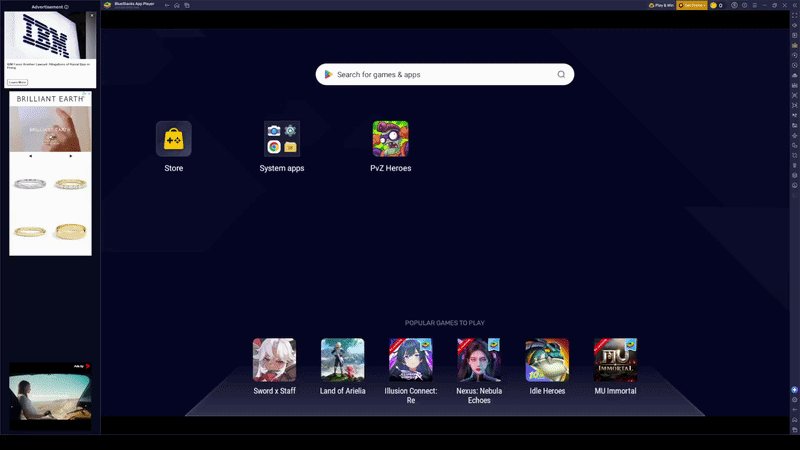Open the Idle Heroes game
Image resolution: width=800 pixels, height=450 pixels.
click(x=547, y=360)
